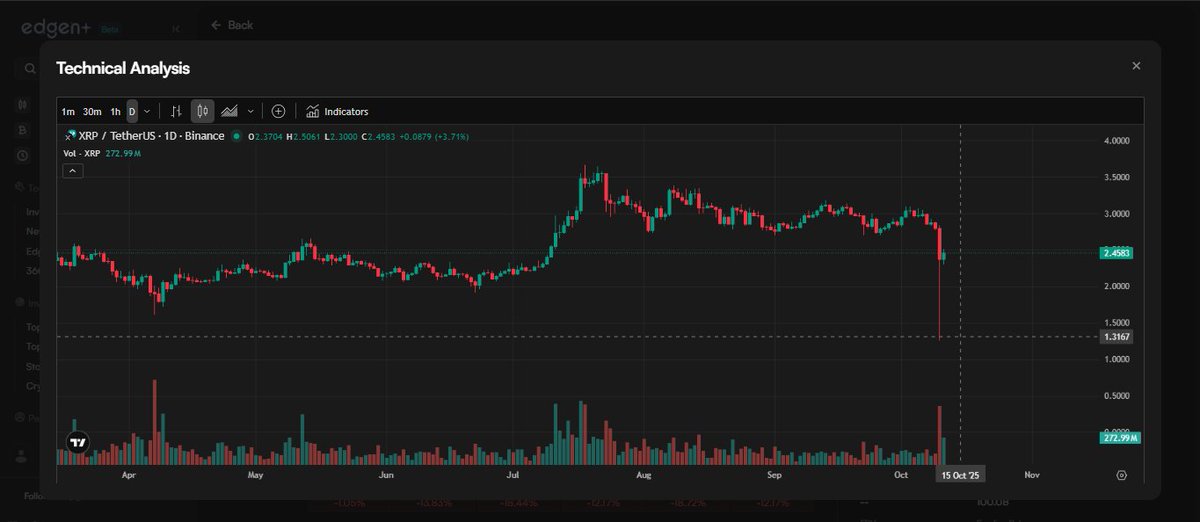1200x522 pixels.
Task: Switch to area chart style
Action: 229,111
